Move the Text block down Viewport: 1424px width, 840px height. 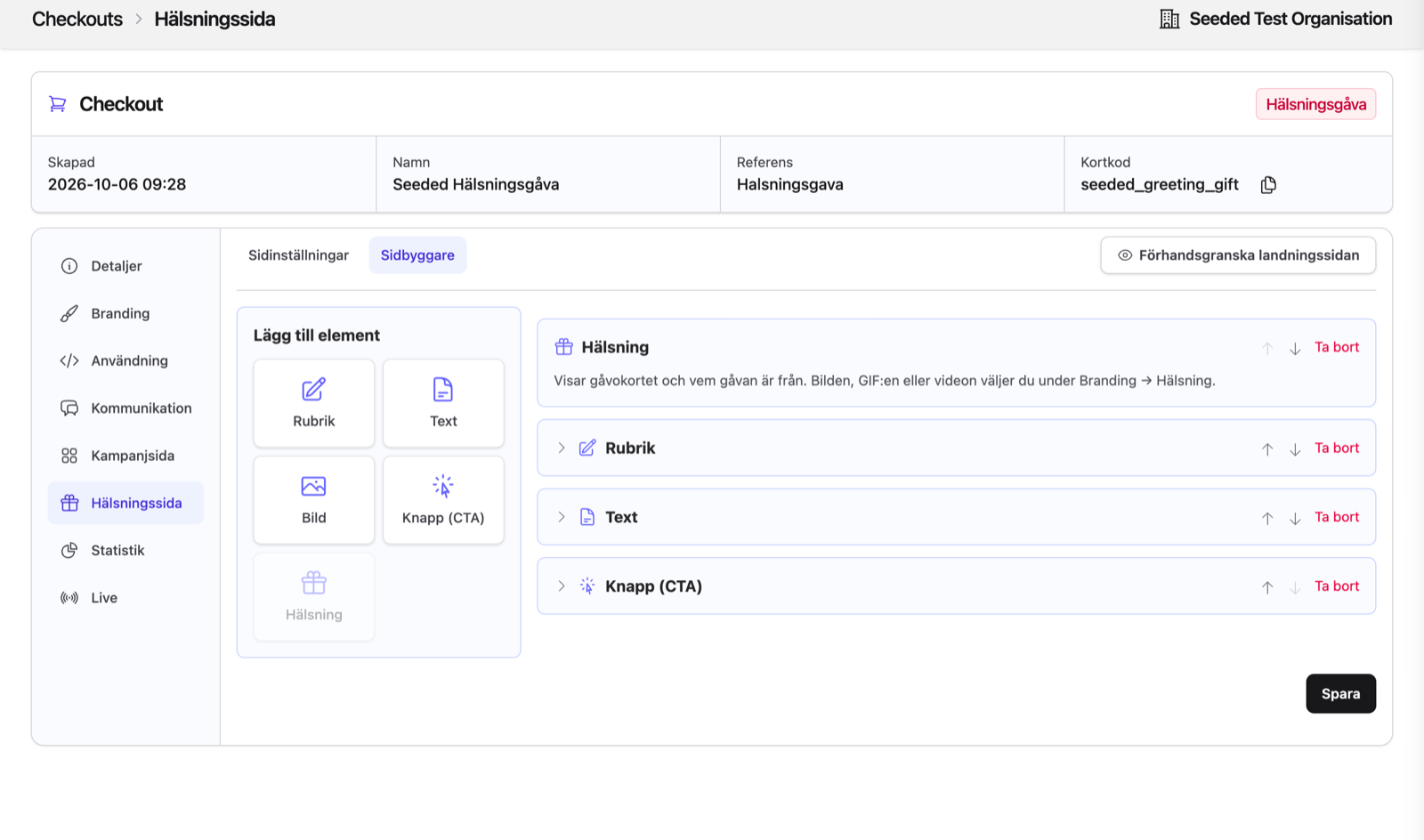pos(1295,518)
